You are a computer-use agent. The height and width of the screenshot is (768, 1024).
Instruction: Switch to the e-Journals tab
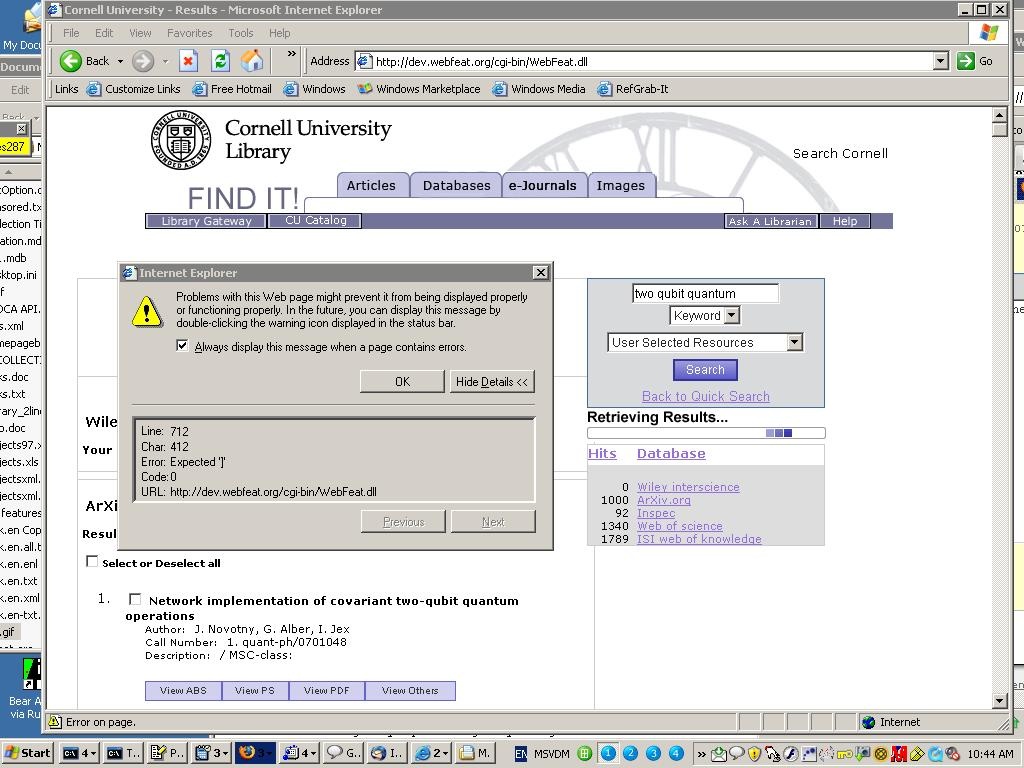543,185
